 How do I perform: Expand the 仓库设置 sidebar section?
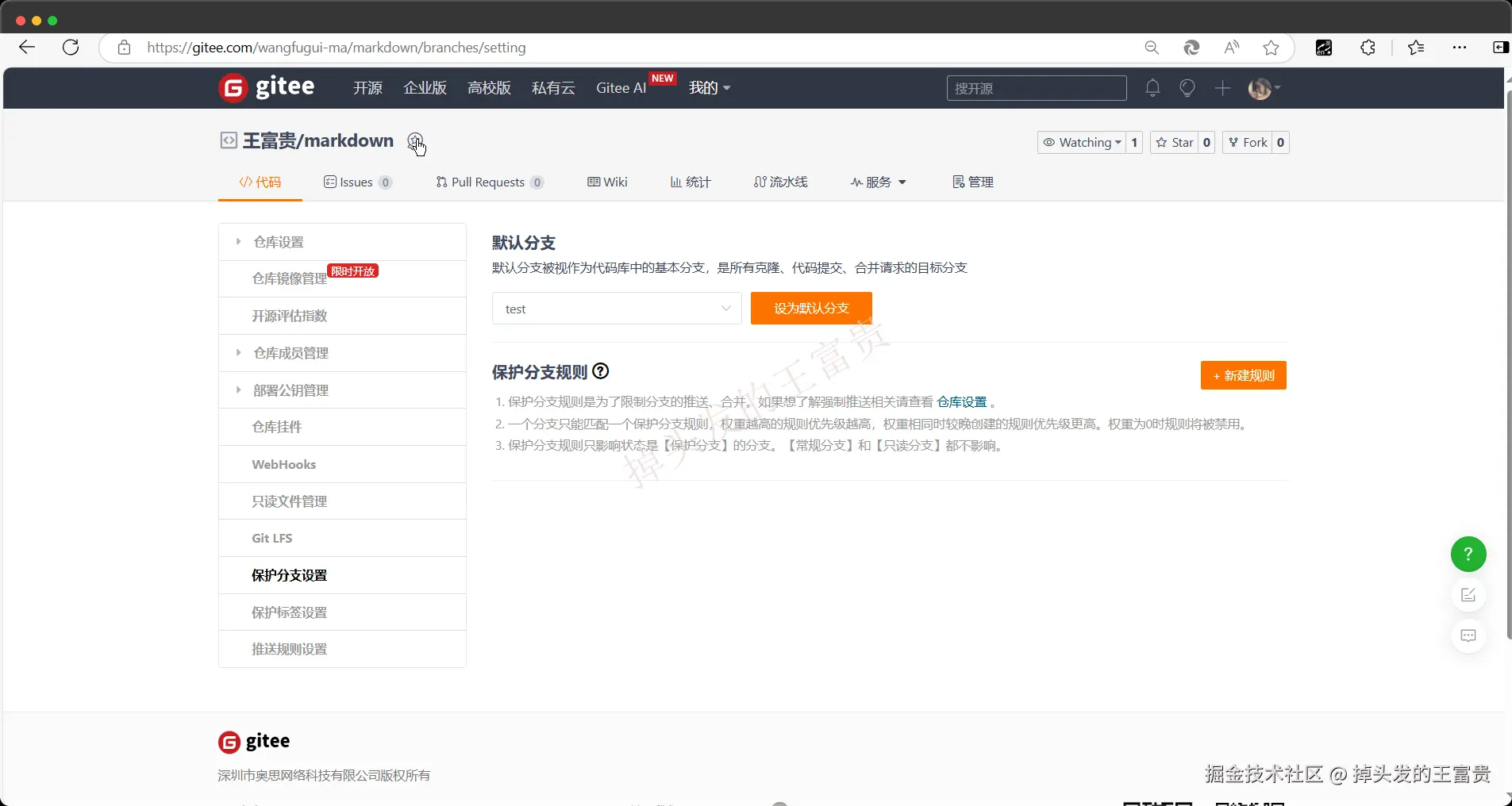tap(342, 242)
